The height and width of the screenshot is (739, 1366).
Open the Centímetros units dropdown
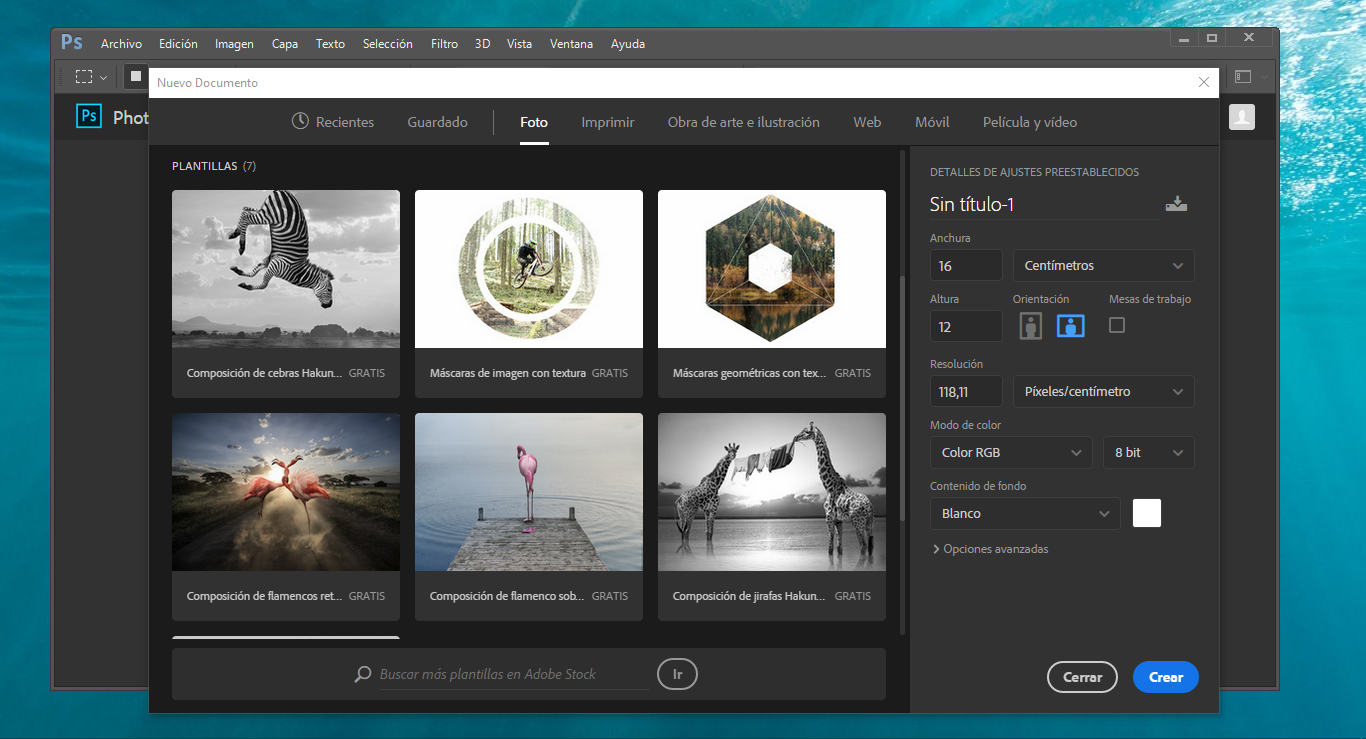(1103, 265)
